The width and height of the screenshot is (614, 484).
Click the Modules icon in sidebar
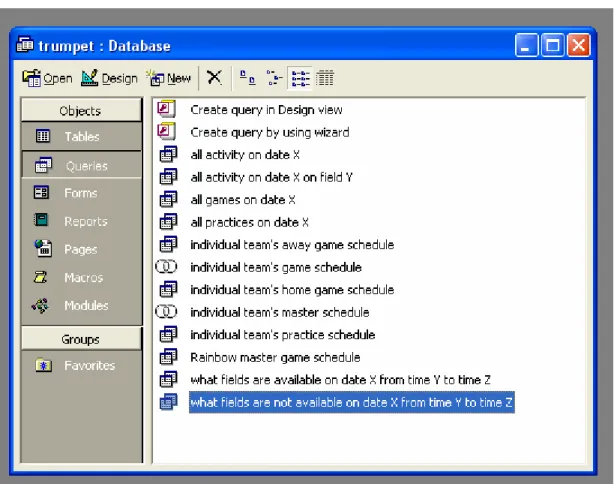point(40,305)
